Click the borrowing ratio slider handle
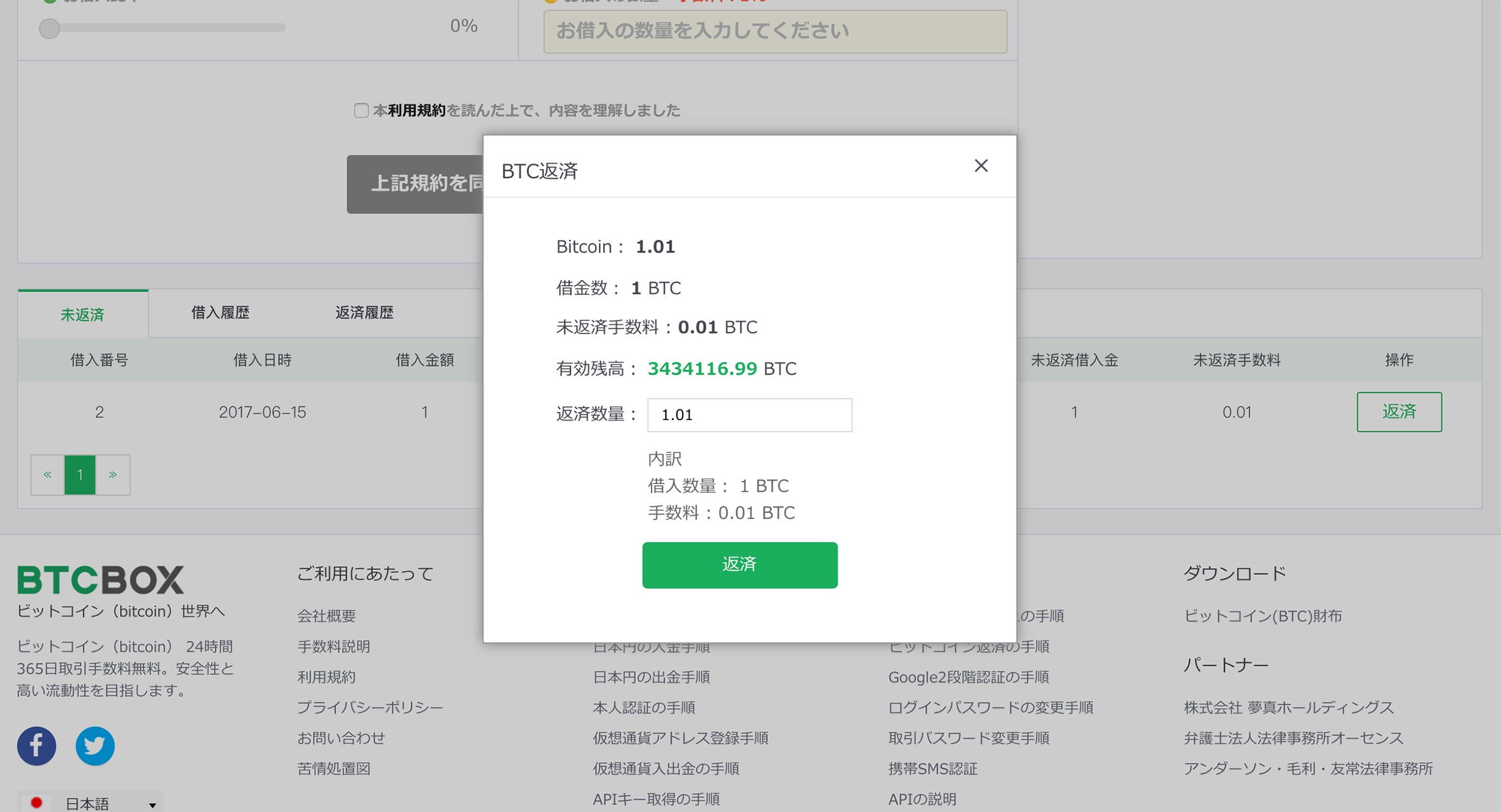Viewport: 1501px width, 812px height. (49, 28)
